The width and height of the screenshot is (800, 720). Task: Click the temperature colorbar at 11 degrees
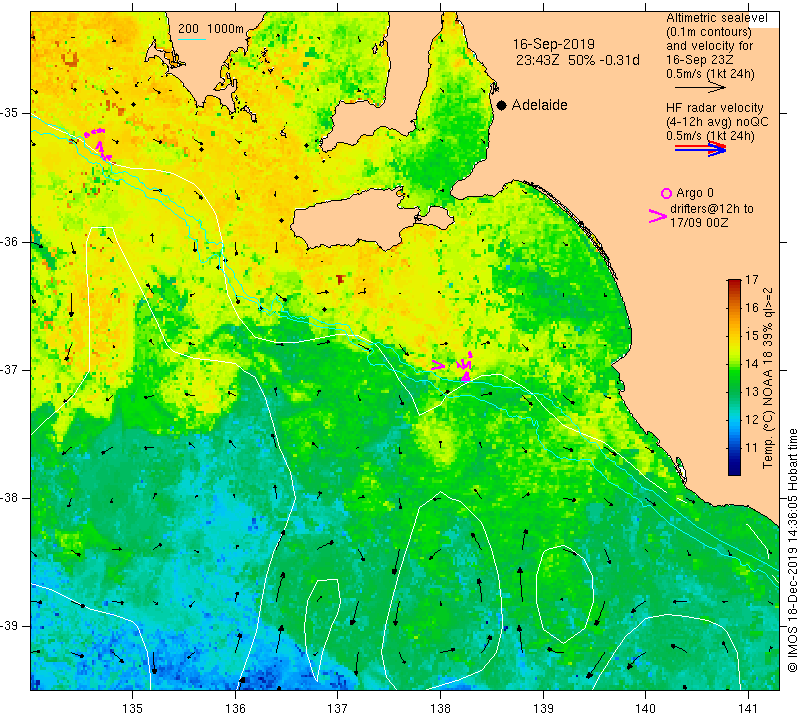(734, 448)
